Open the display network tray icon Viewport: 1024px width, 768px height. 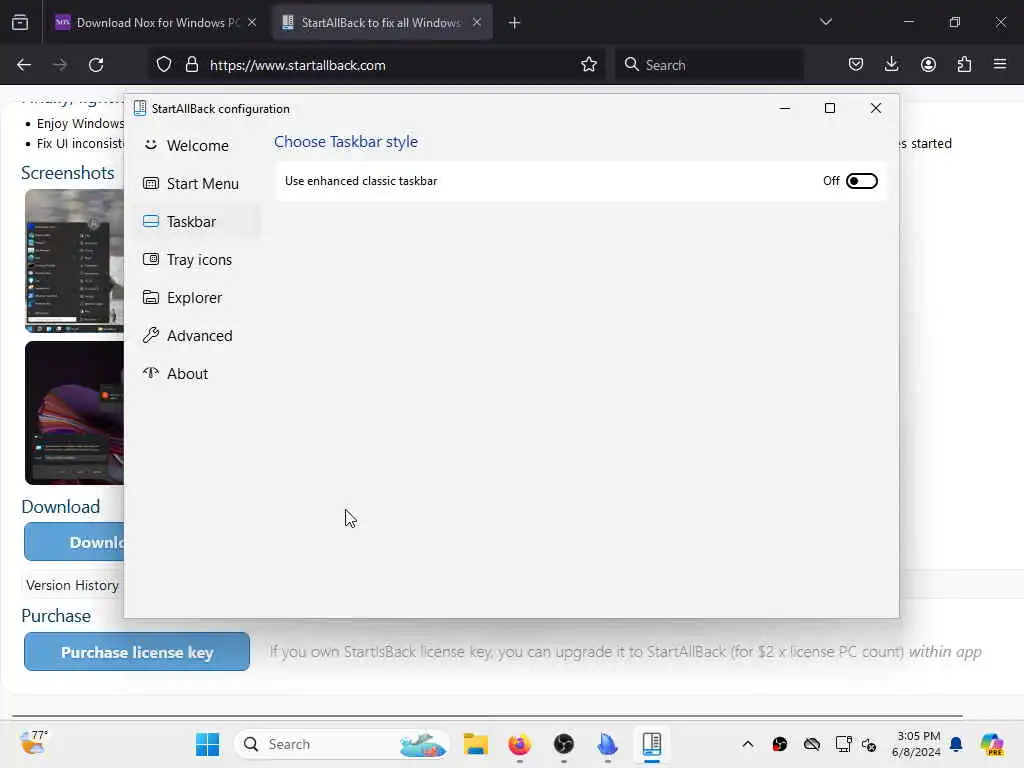(843, 744)
